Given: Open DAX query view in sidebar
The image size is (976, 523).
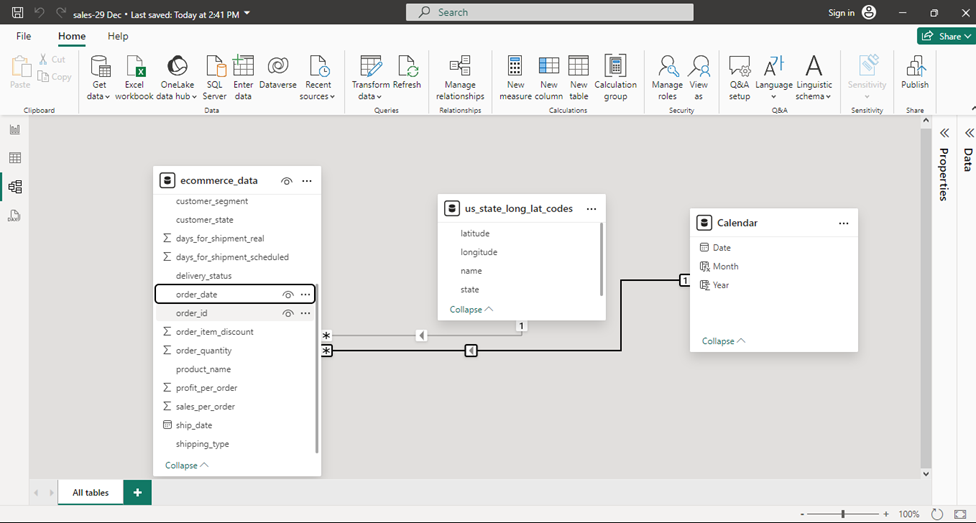Looking at the screenshot, I should click(x=15, y=216).
